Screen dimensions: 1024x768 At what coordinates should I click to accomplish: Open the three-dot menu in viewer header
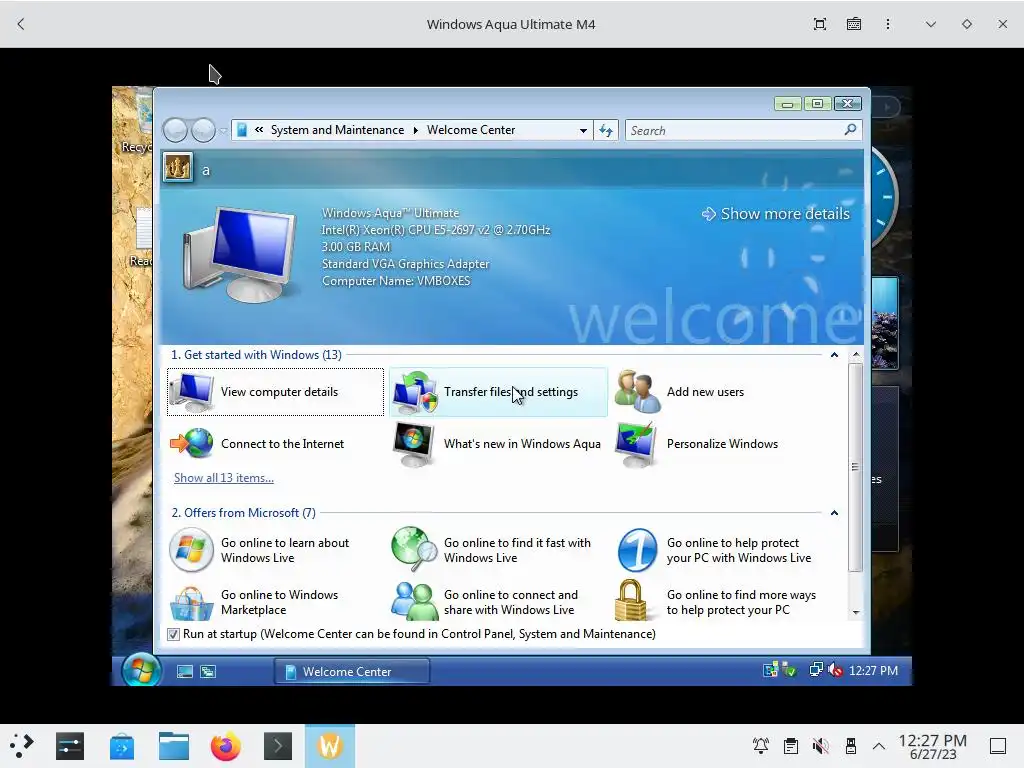click(888, 24)
